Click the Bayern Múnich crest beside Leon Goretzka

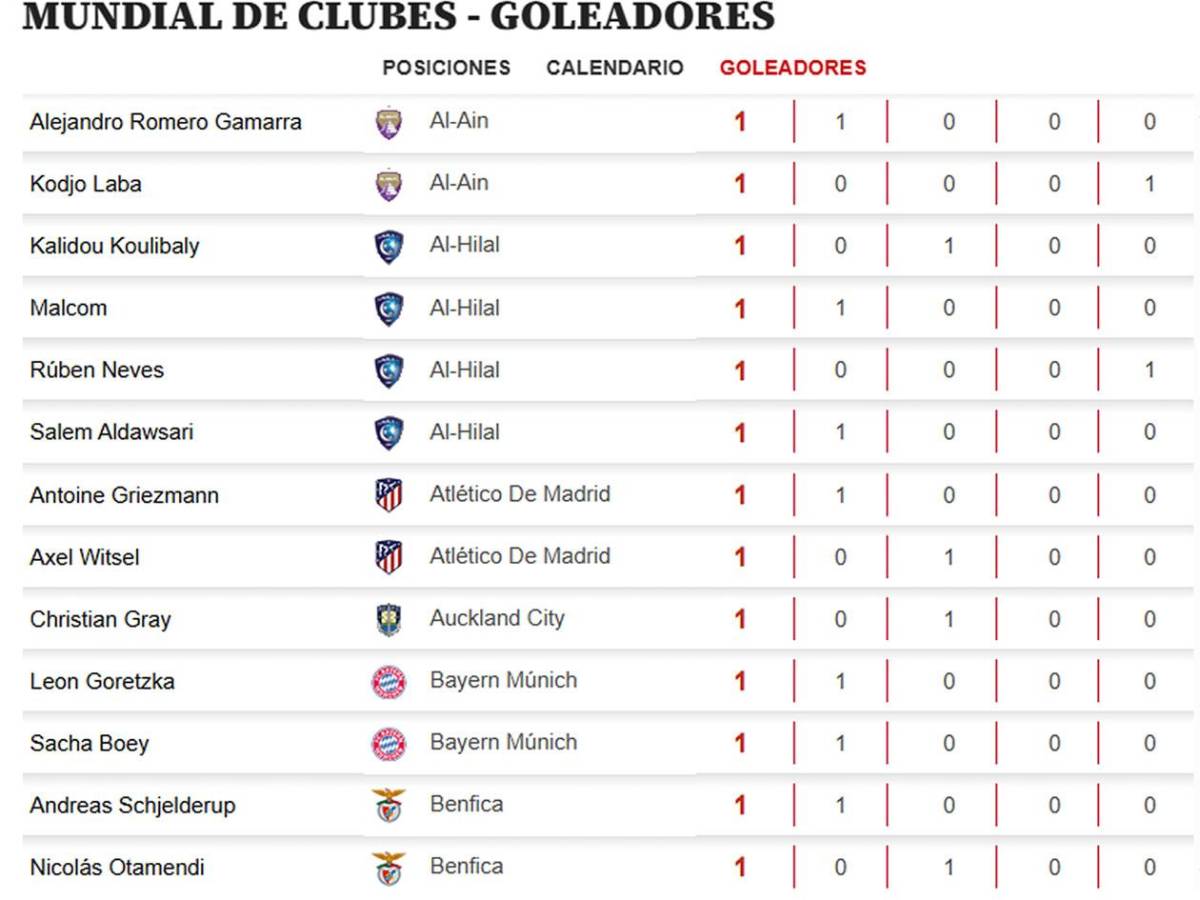pyautogui.click(x=389, y=680)
